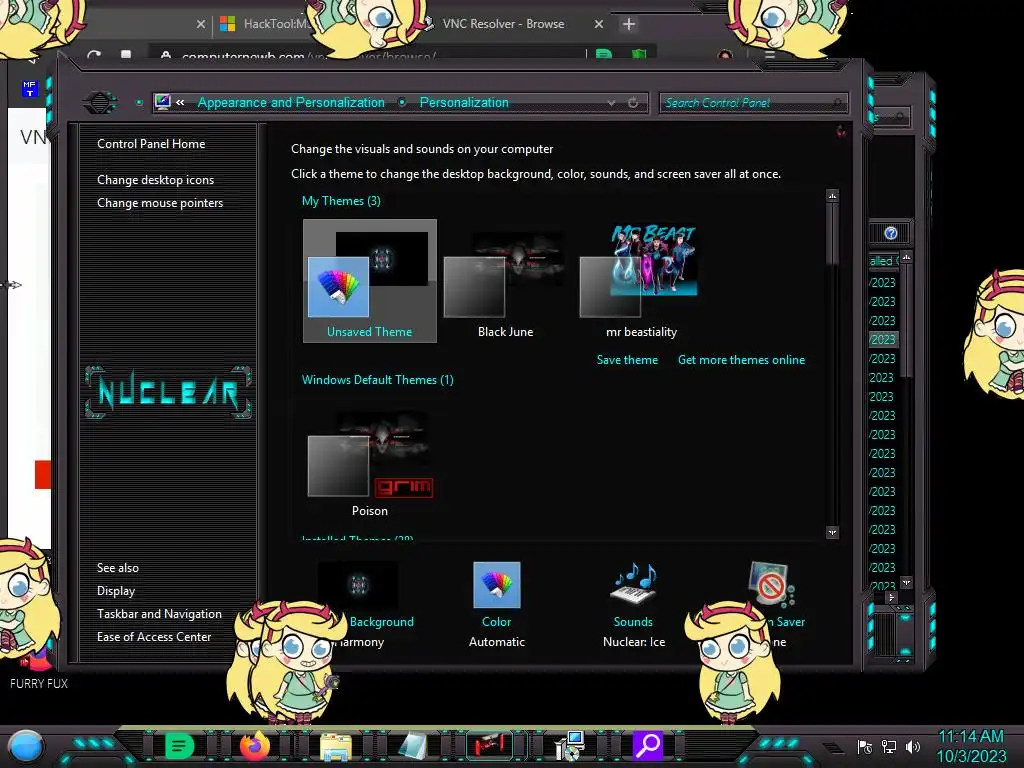The height and width of the screenshot is (768, 1024).
Task: Launch Firefox from the taskbar
Action: (x=255, y=745)
